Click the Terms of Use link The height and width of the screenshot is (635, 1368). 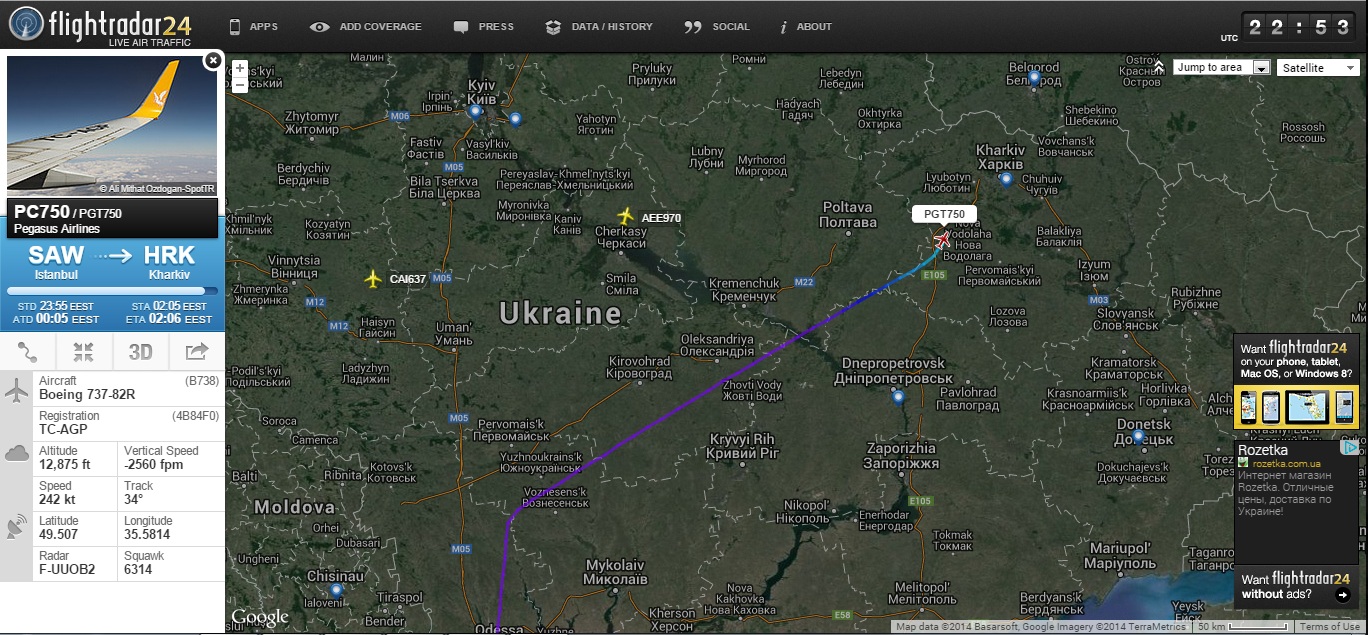[1330, 627]
